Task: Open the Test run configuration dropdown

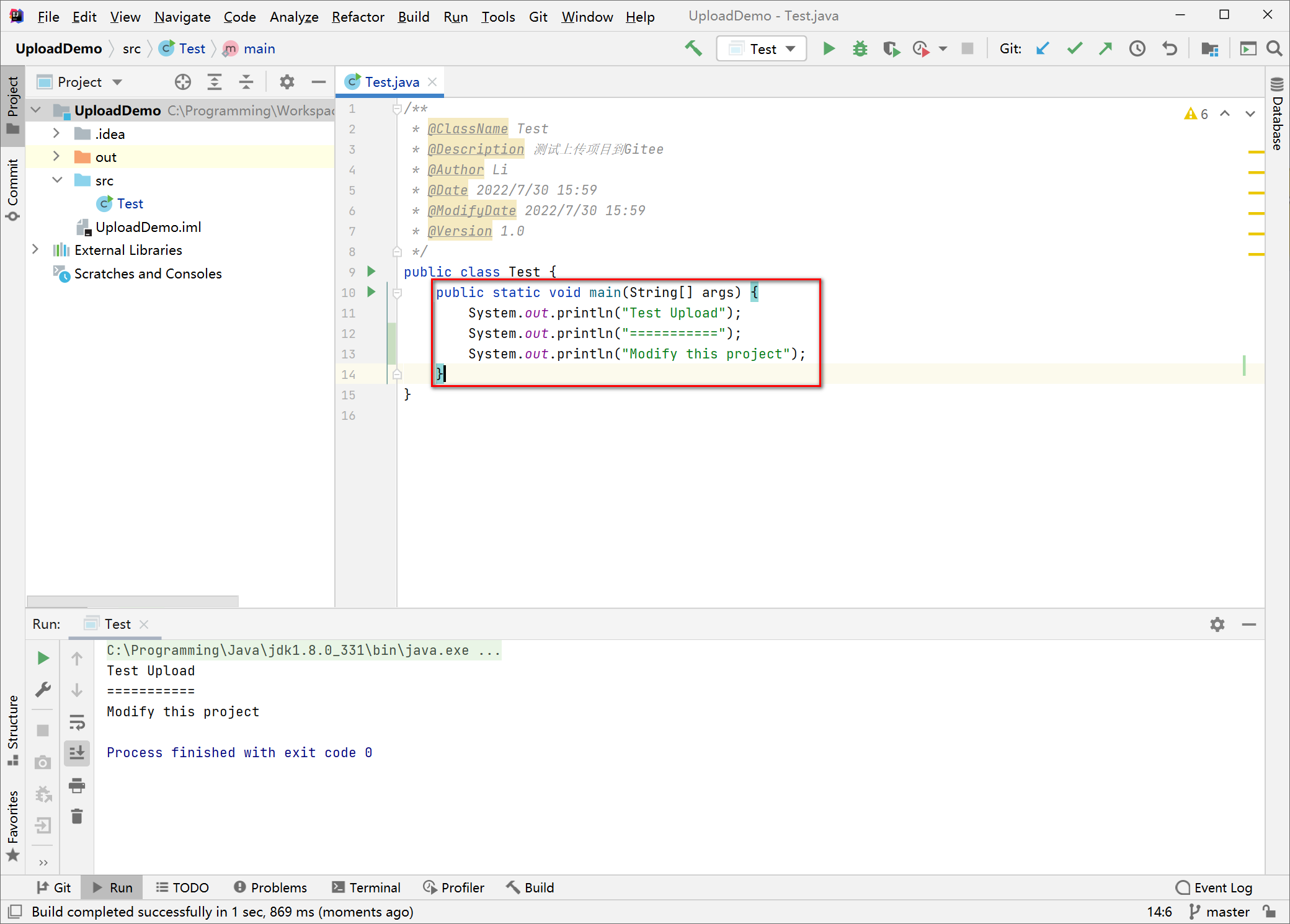Action: [x=761, y=48]
